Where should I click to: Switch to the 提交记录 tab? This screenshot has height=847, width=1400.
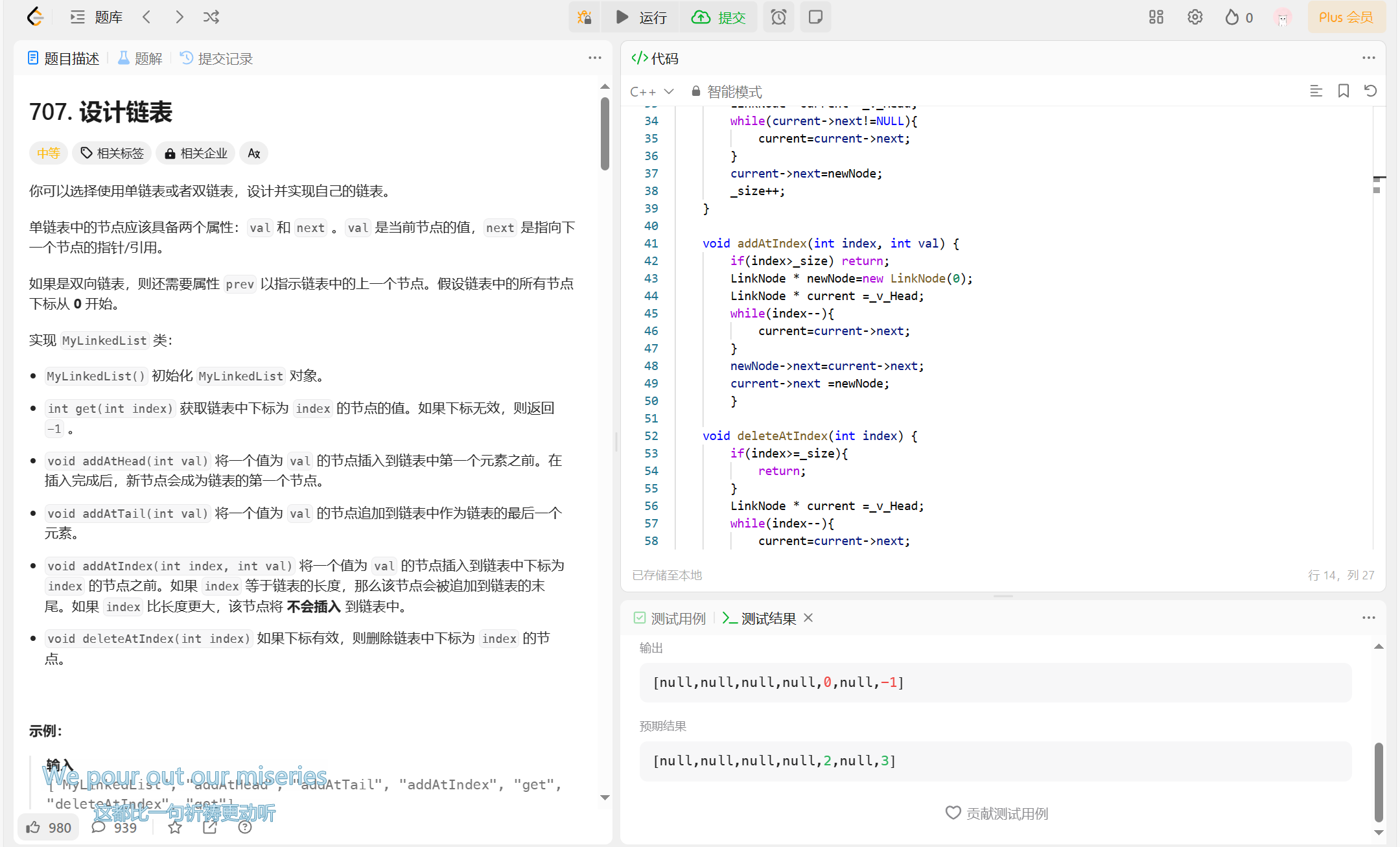[x=216, y=58]
